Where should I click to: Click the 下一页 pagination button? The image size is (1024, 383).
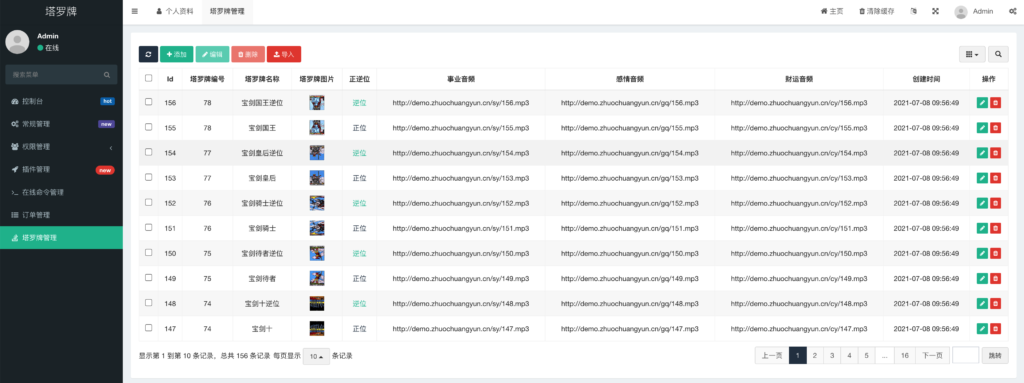tap(932, 356)
